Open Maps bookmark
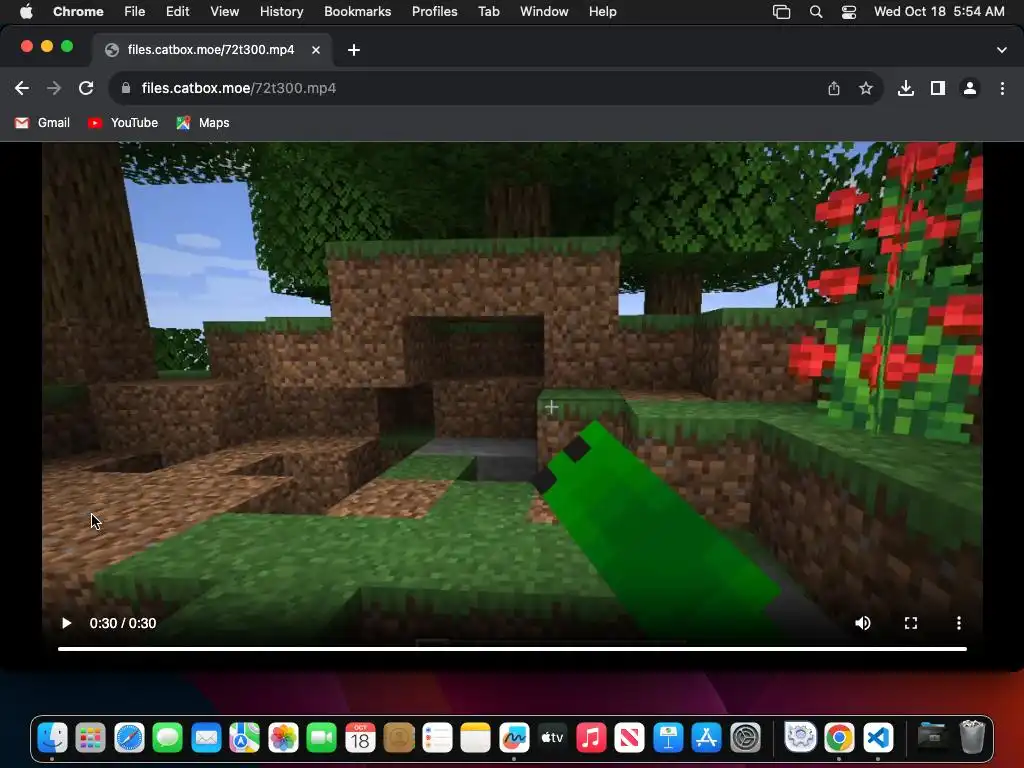The height and width of the screenshot is (768, 1024). [x=202, y=123]
